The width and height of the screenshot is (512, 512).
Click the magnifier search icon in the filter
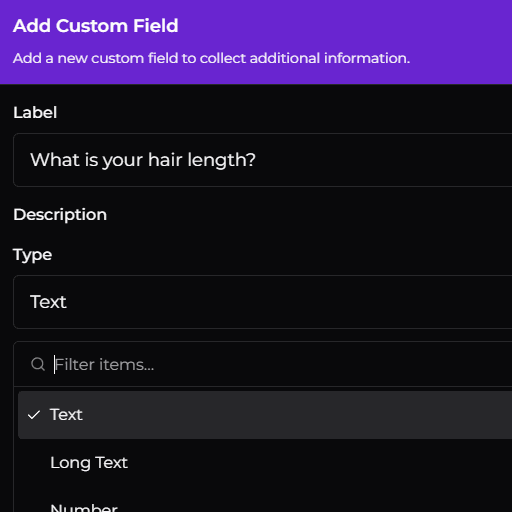click(38, 364)
